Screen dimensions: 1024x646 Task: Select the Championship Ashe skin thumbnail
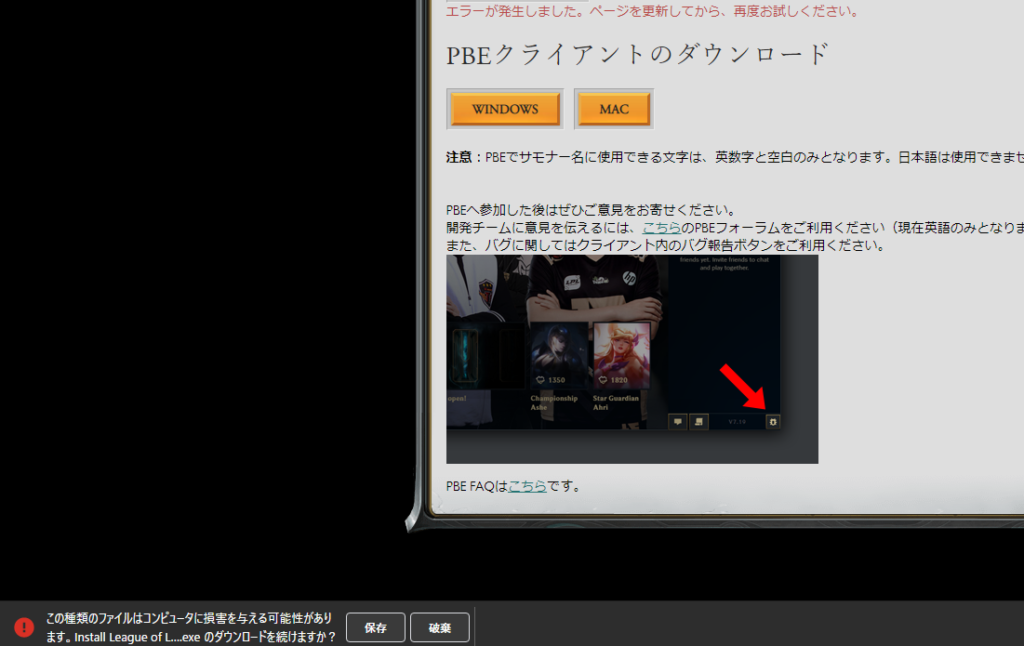[x=560, y=356]
